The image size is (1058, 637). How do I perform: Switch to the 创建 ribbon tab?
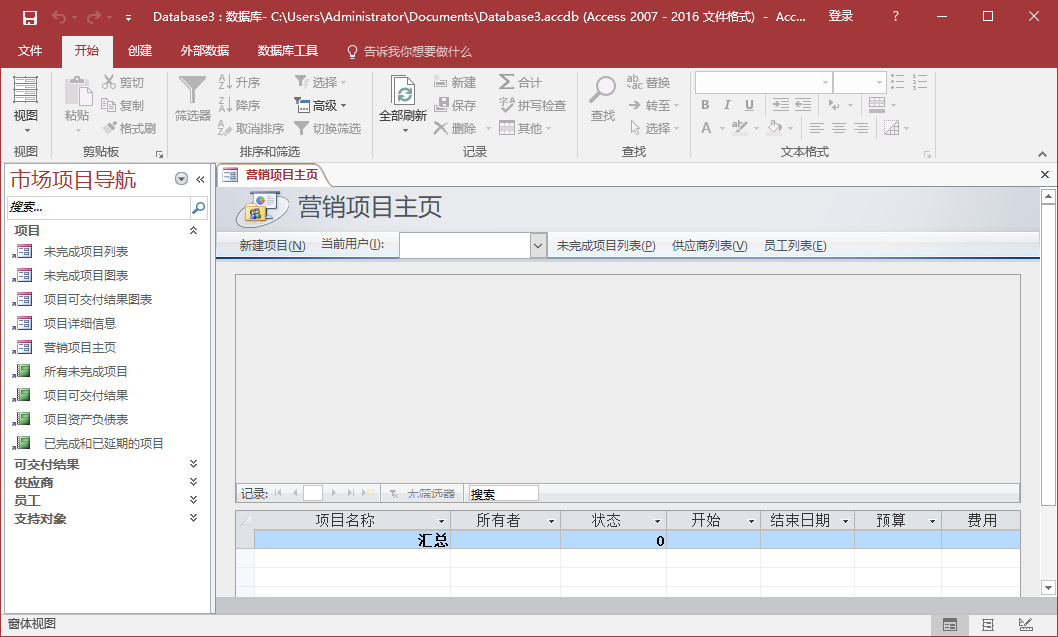point(140,51)
